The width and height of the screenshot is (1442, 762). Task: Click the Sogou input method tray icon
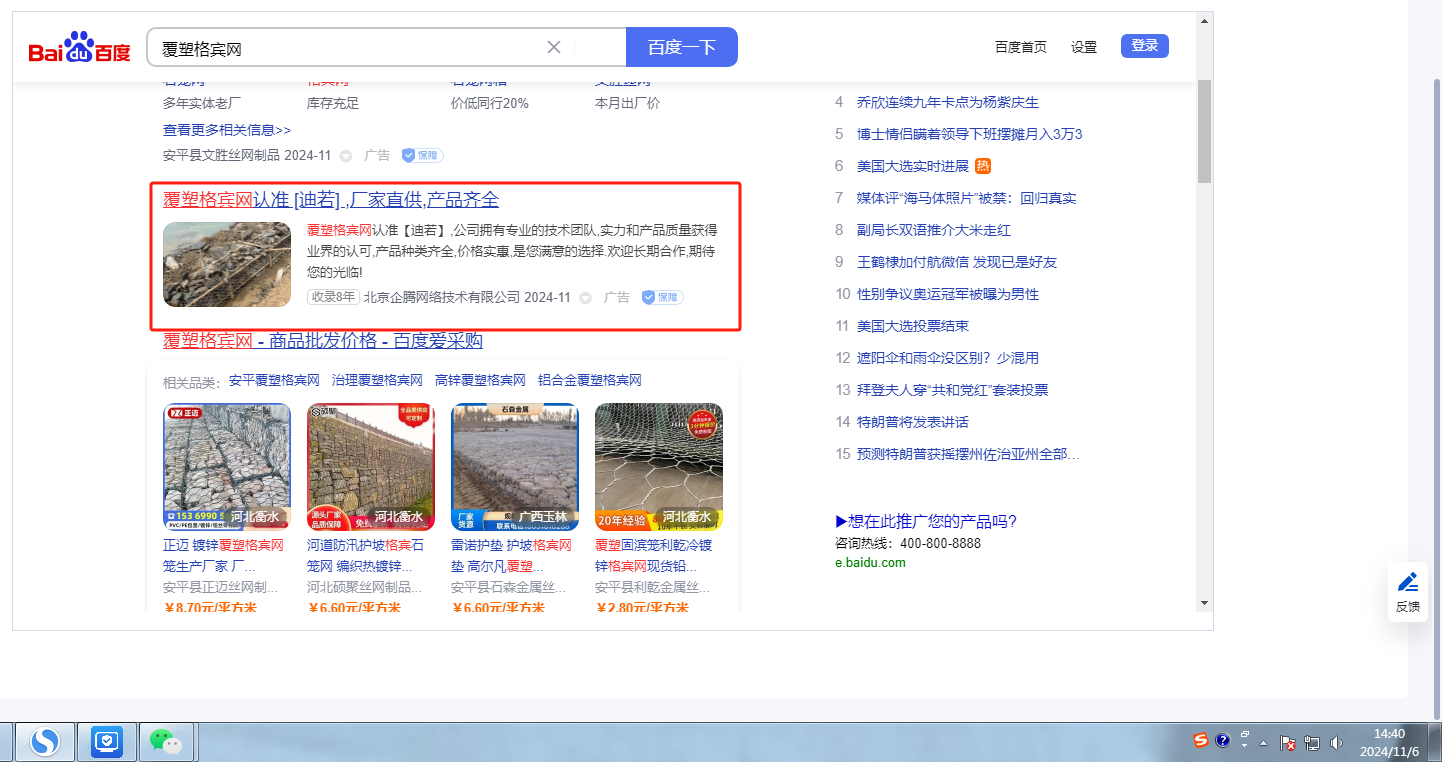coord(1200,741)
